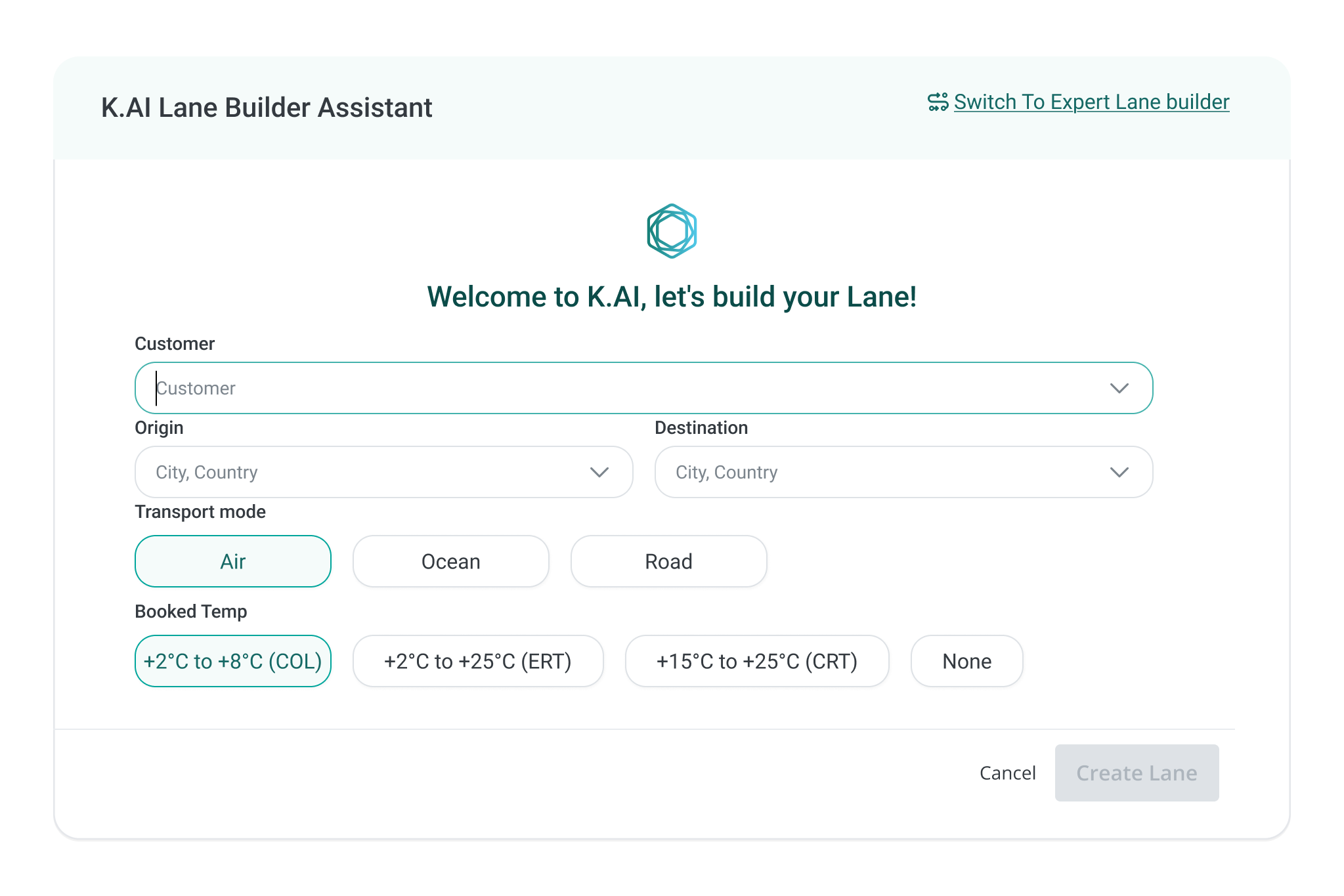This screenshot has height=896, width=1344.
Task: Select Road transport mode
Action: point(668,561)
